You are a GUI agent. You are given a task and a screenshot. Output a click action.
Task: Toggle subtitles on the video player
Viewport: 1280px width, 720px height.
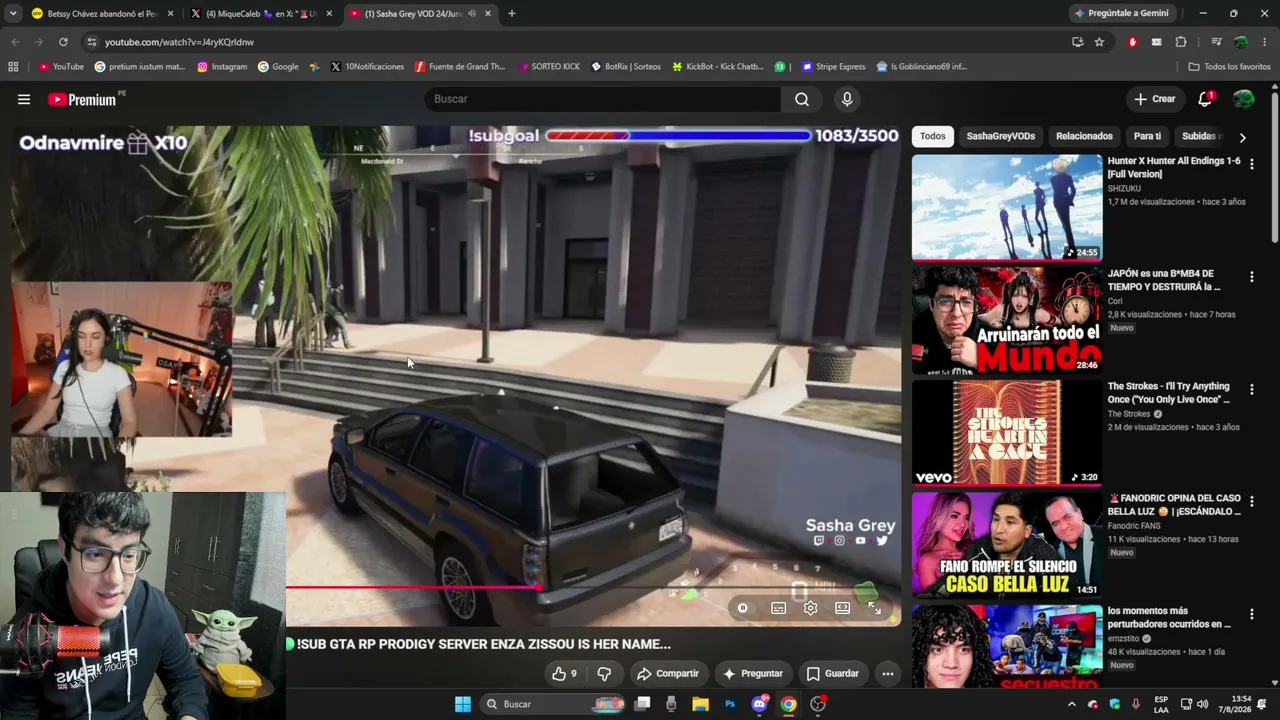778,608
